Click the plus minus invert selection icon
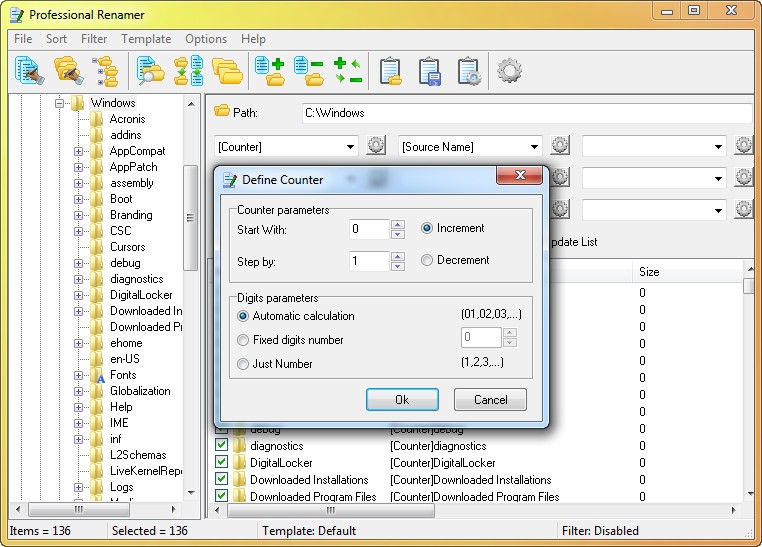The image size is (762, 547). click(x=348, y=71)
